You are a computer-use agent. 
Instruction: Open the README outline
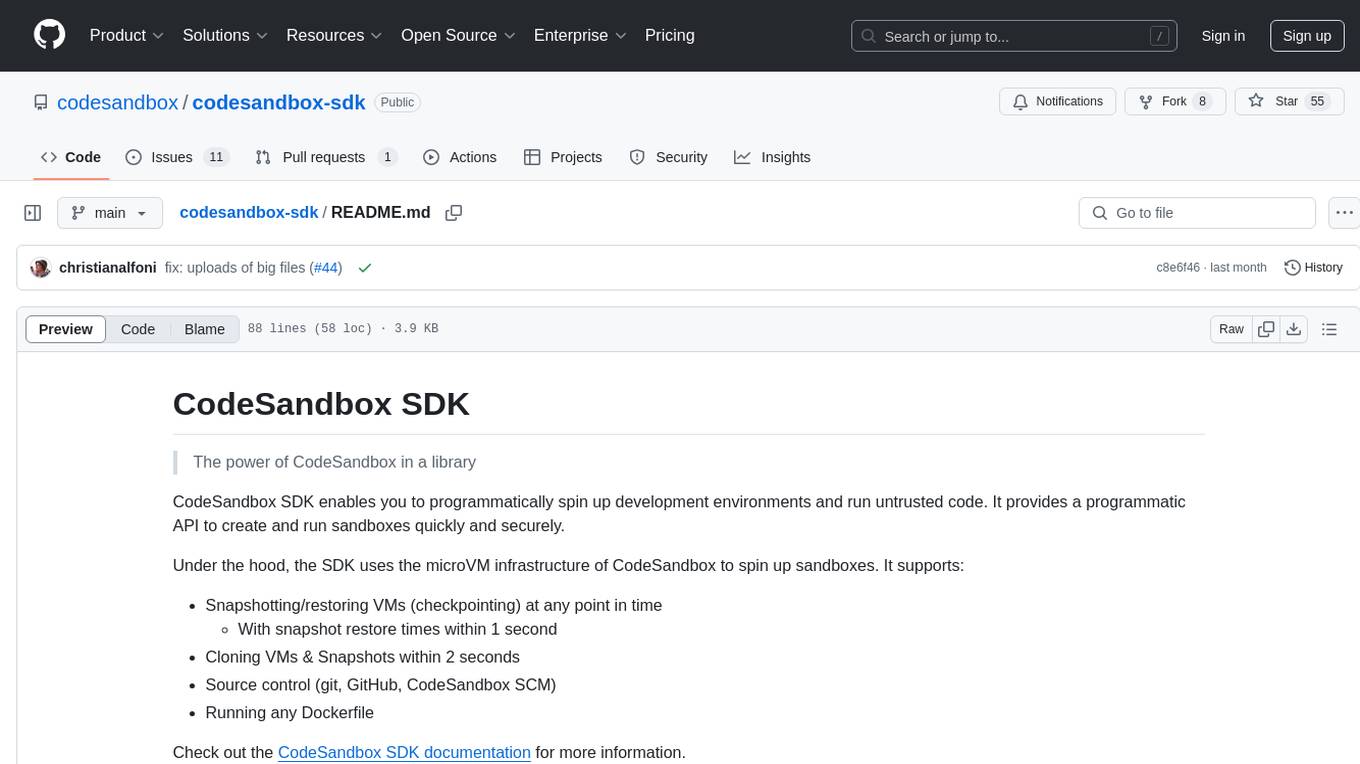coord(1329,329)
